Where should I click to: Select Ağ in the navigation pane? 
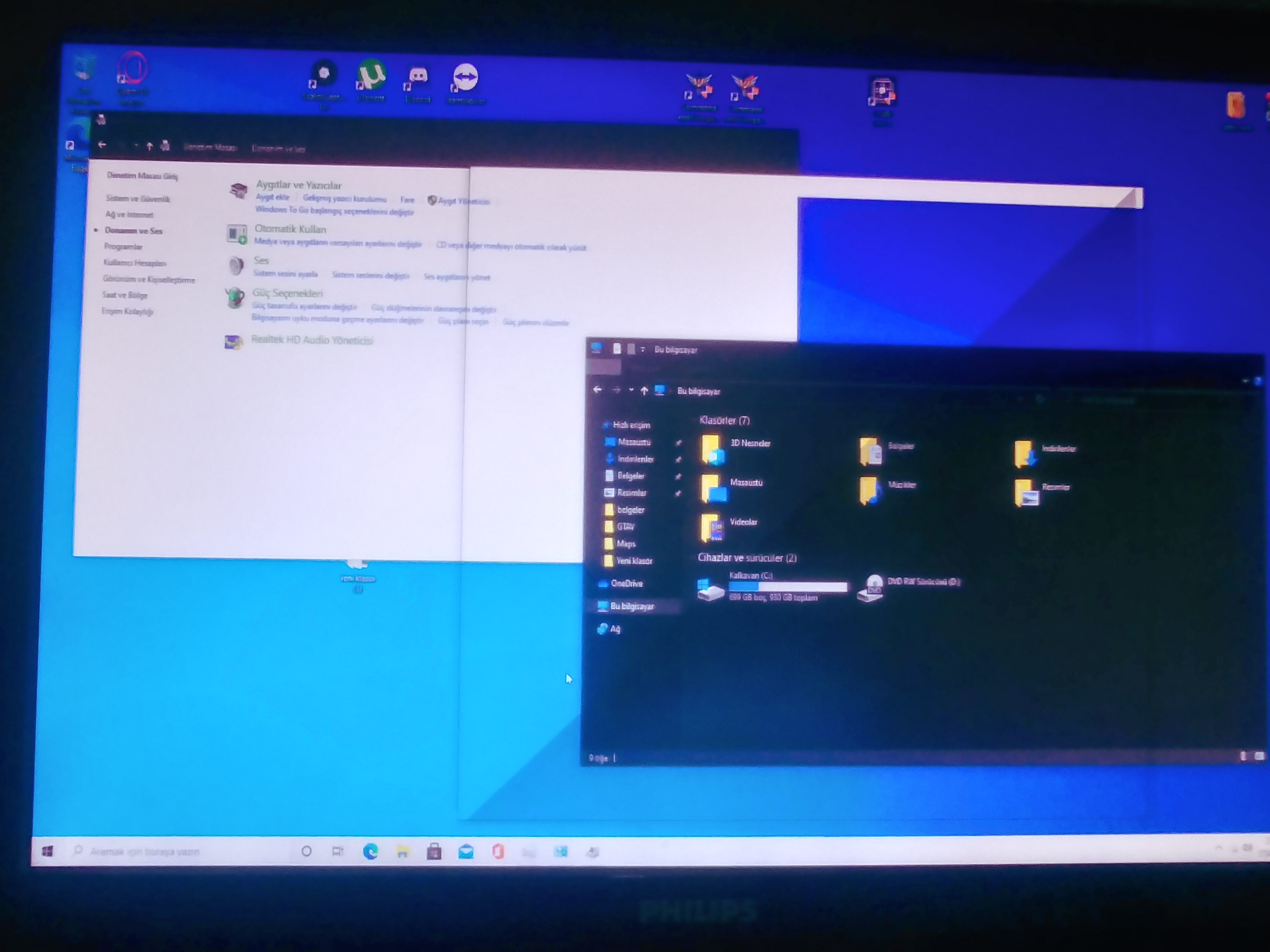pos(615,629)
